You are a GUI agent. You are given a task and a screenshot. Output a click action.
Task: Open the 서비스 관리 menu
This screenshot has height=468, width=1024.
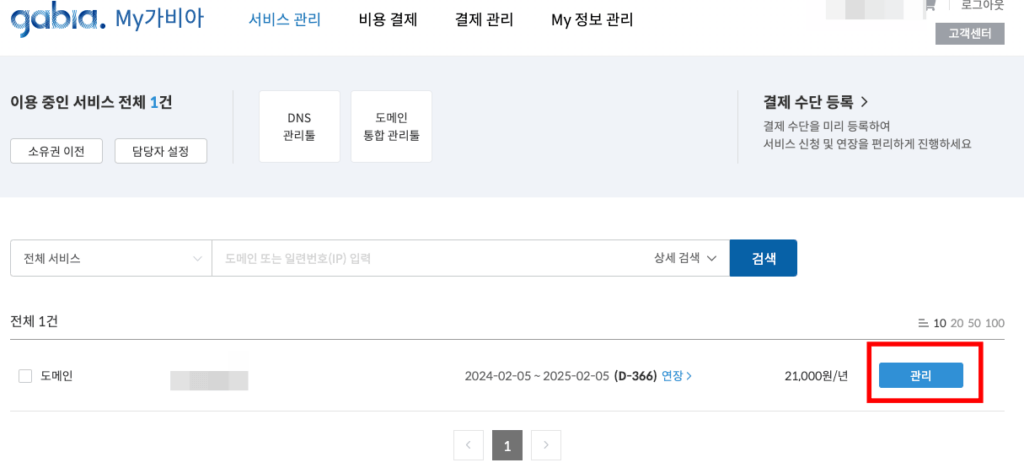[285, 20]
